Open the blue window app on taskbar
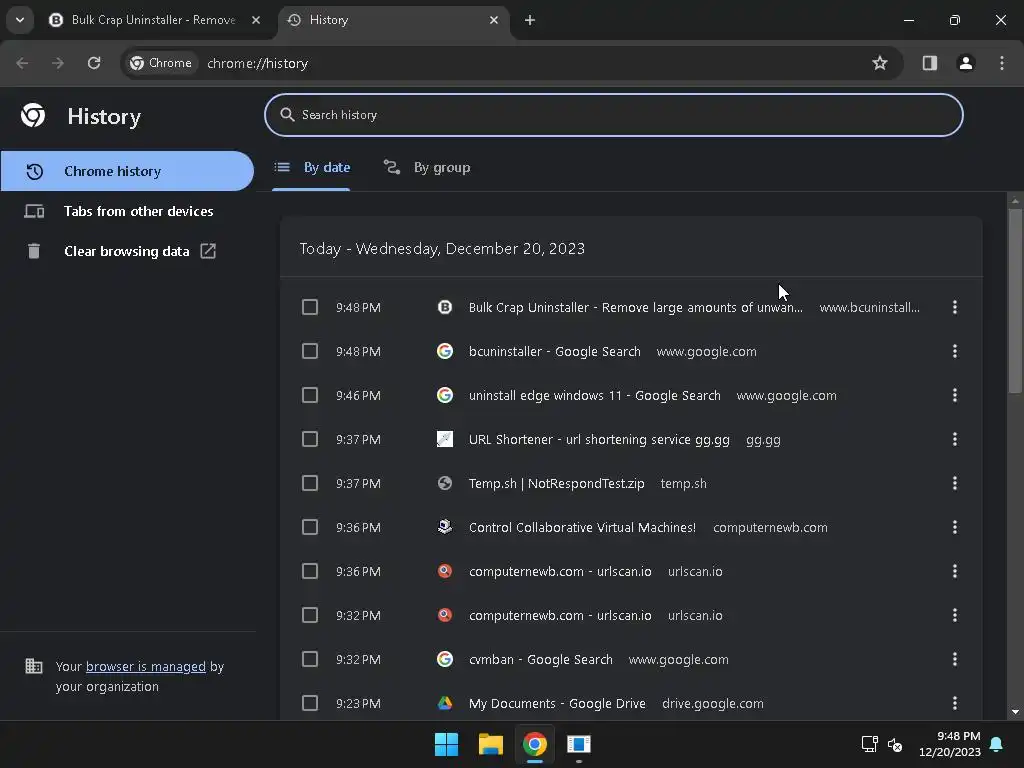Viewport: 1024px width, 768px height. [x=579, y=744]
